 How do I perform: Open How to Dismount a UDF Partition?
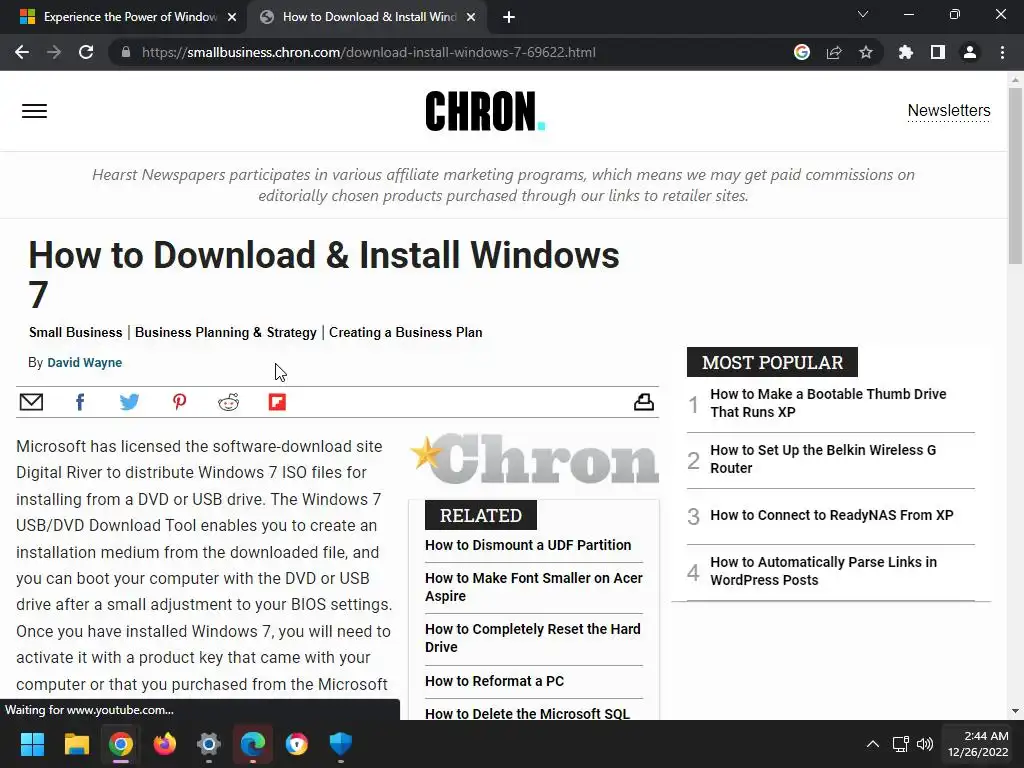(528, 545)
